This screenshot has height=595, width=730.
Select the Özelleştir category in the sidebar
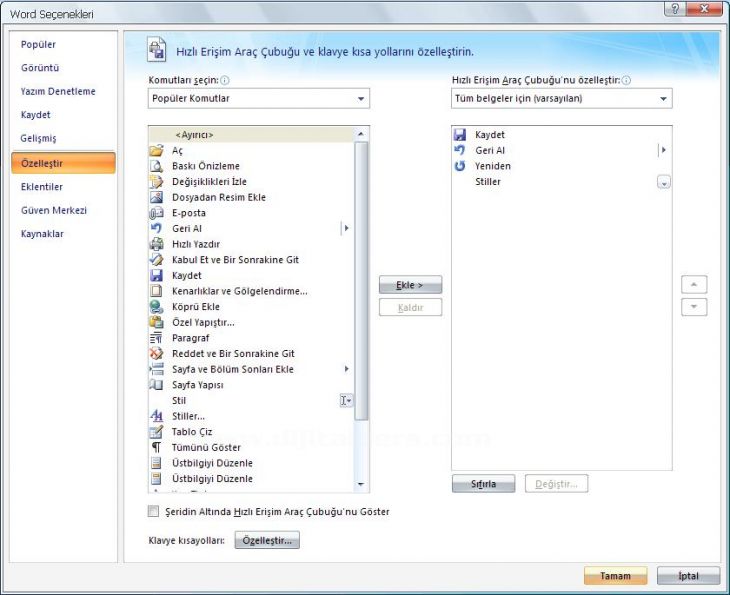[64, 163]
